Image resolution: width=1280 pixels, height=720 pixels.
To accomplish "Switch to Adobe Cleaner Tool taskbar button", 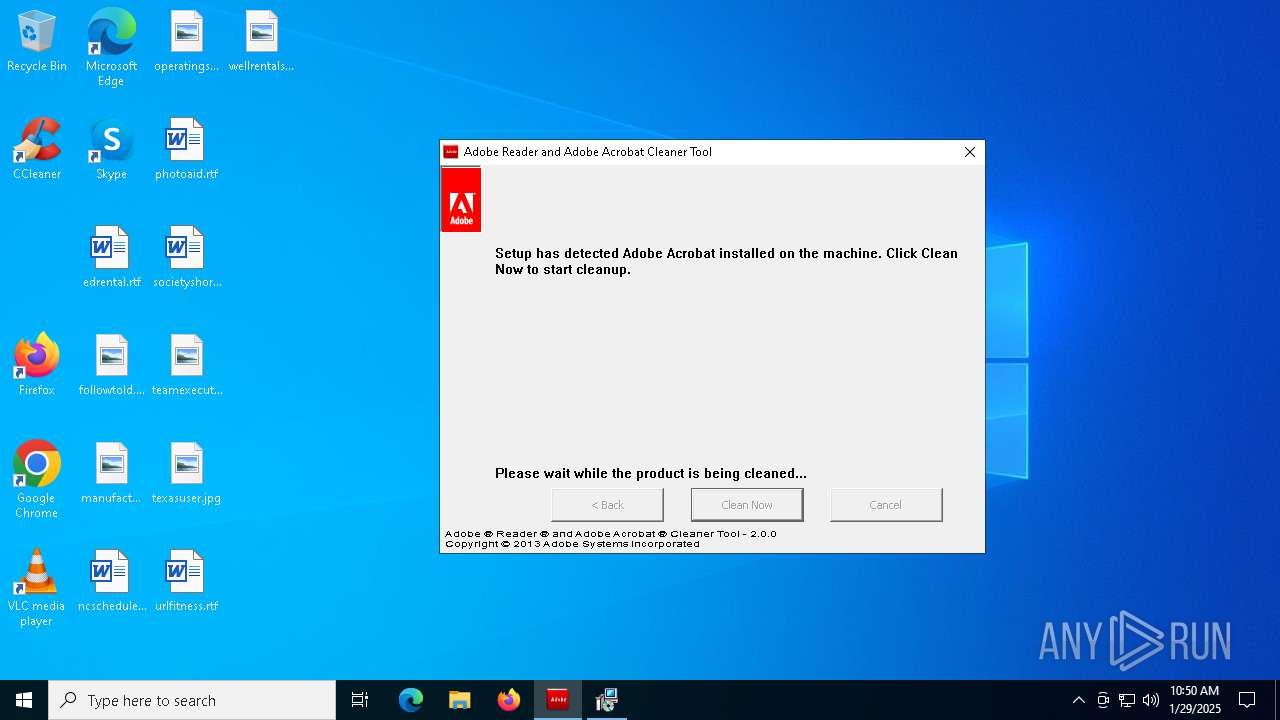I will (558, 700).
